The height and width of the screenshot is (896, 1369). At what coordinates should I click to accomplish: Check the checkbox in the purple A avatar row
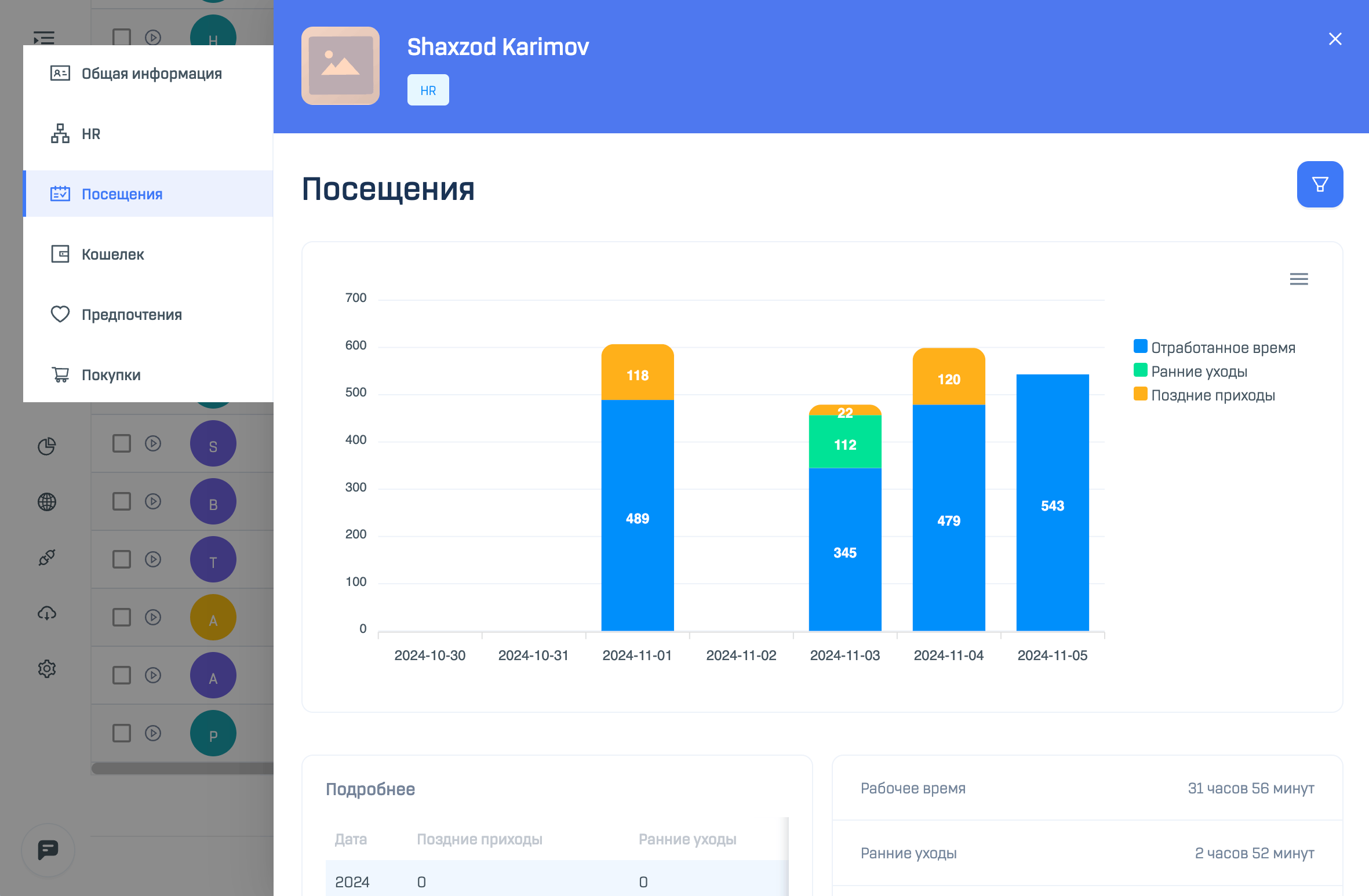(122, 676)
